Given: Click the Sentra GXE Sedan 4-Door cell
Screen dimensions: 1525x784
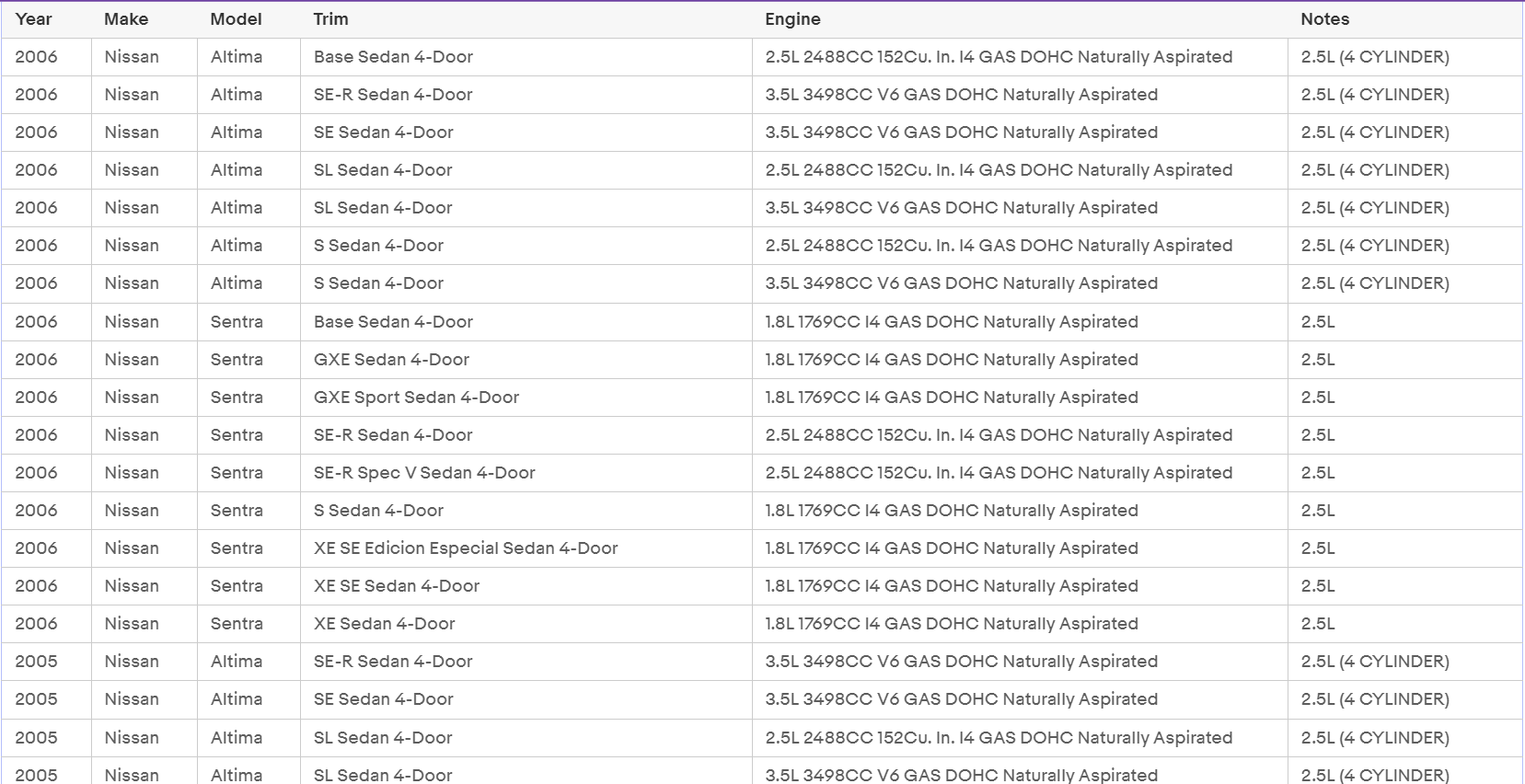Looking at the screenshot, I should coord(526,360).
